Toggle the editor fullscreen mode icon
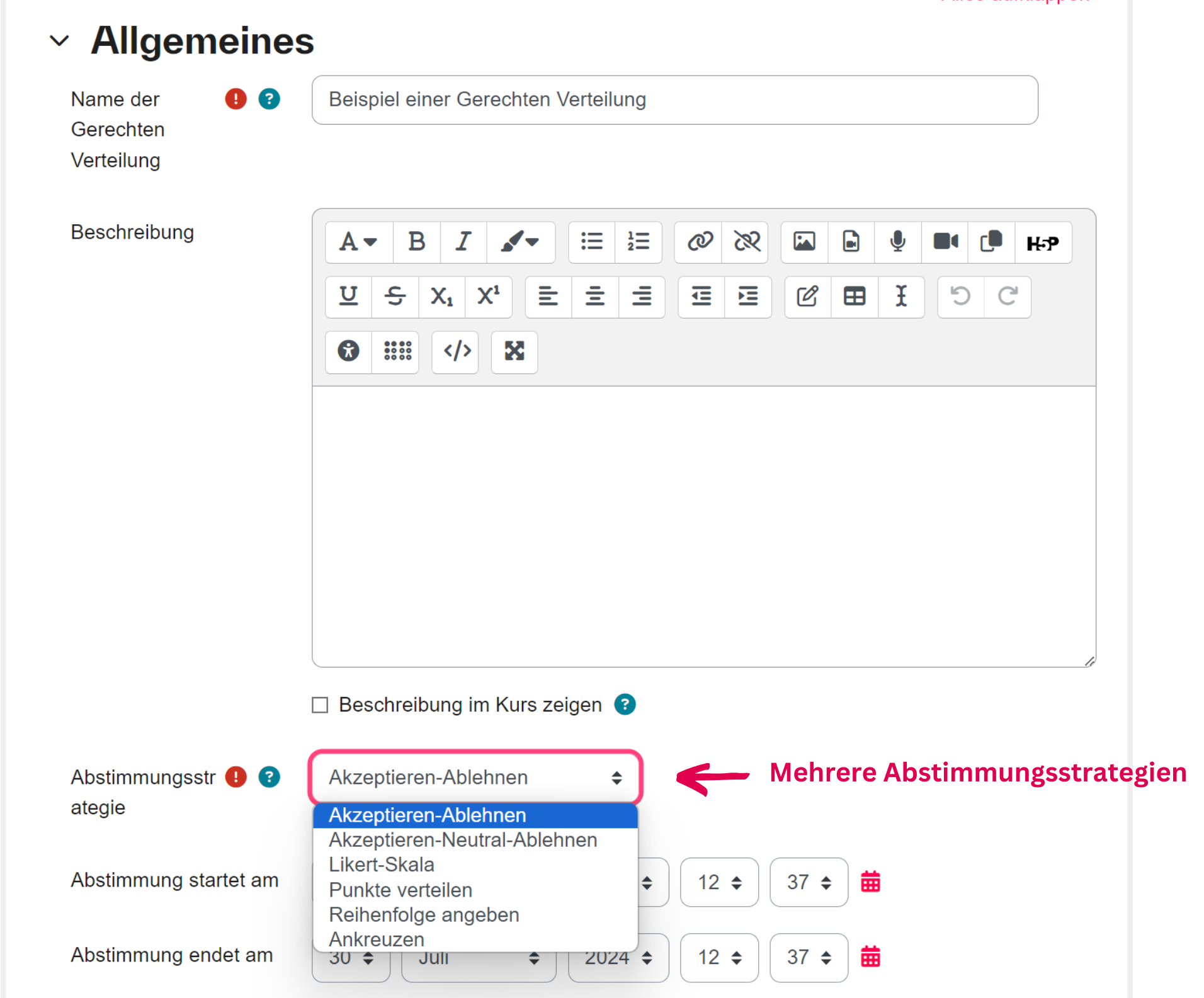This screenshot has height=998, width=1204. (x=514, y=351)
